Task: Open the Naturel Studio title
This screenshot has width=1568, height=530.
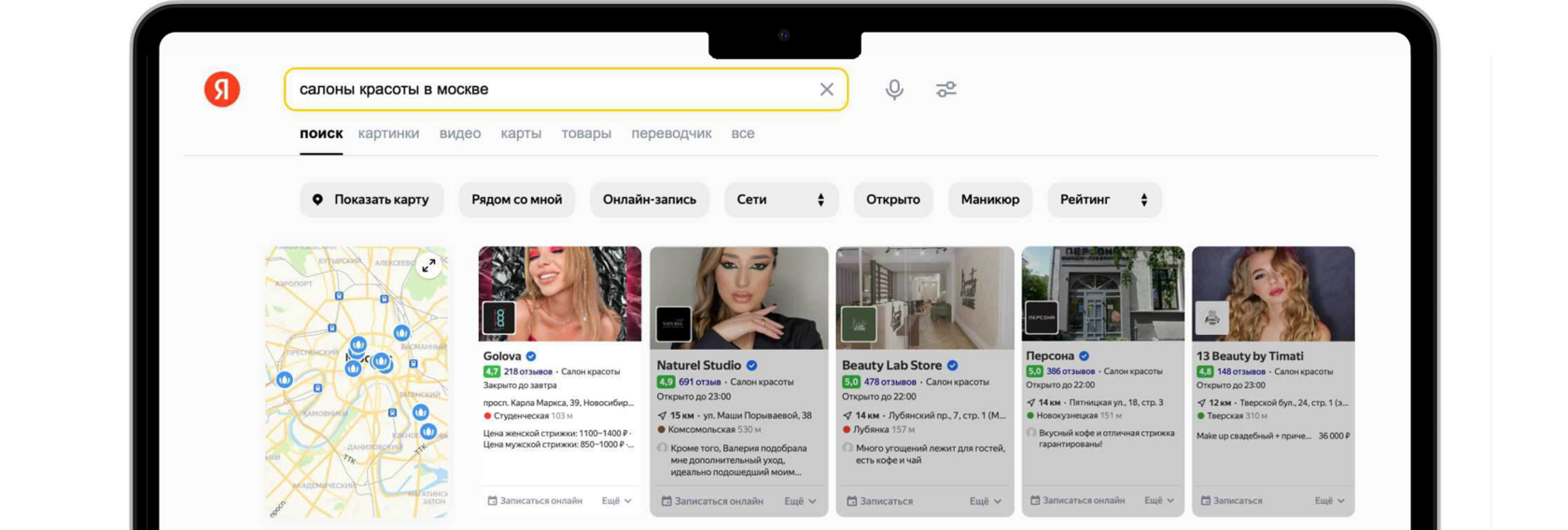Action: pyautogui.click(x=699, y=366)
